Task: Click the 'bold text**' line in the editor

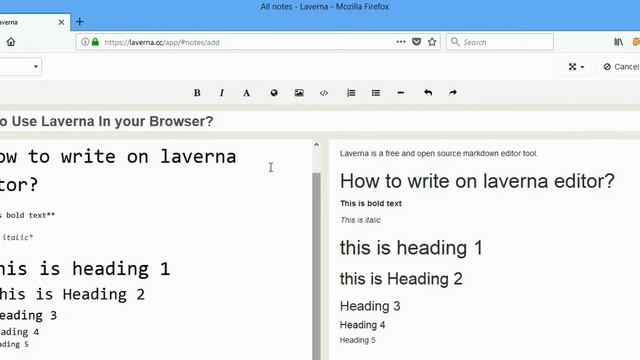Action: [27, 215]
